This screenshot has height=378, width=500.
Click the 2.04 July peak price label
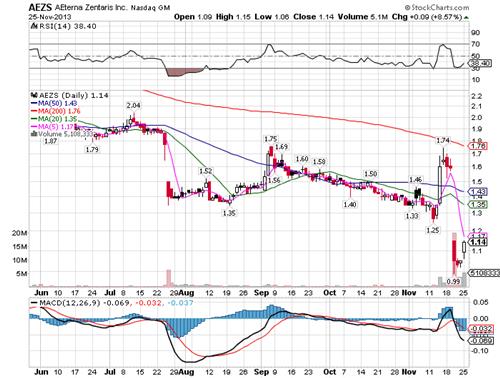(133, 105)
